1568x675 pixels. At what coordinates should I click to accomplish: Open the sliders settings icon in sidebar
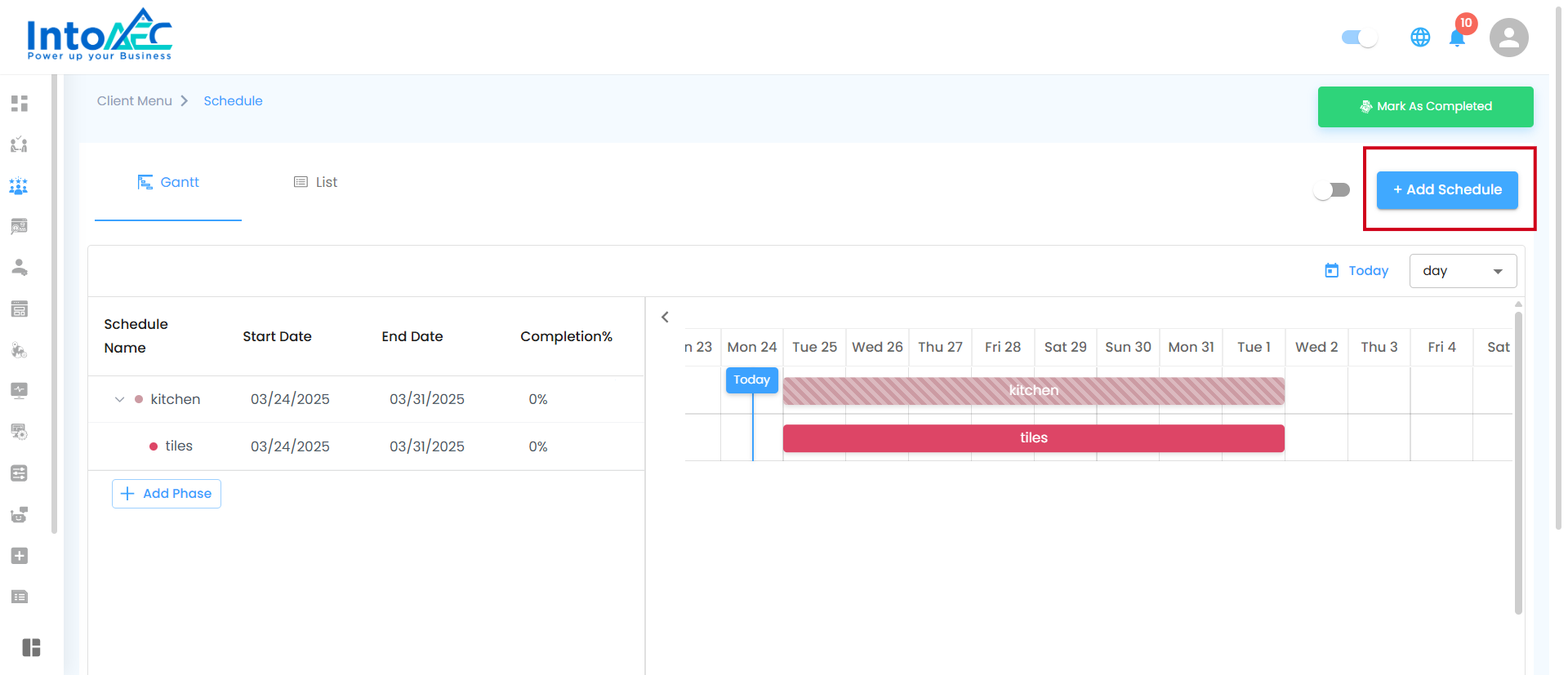20,473
